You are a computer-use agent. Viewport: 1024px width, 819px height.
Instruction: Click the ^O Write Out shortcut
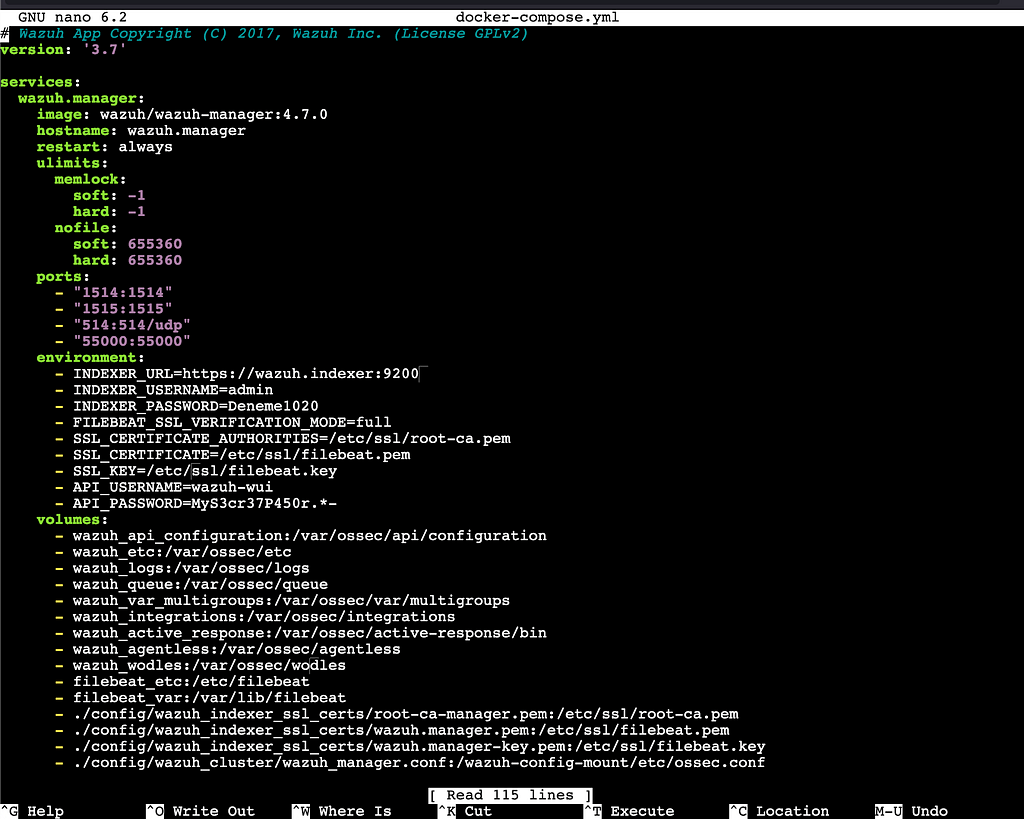(200, 811)
